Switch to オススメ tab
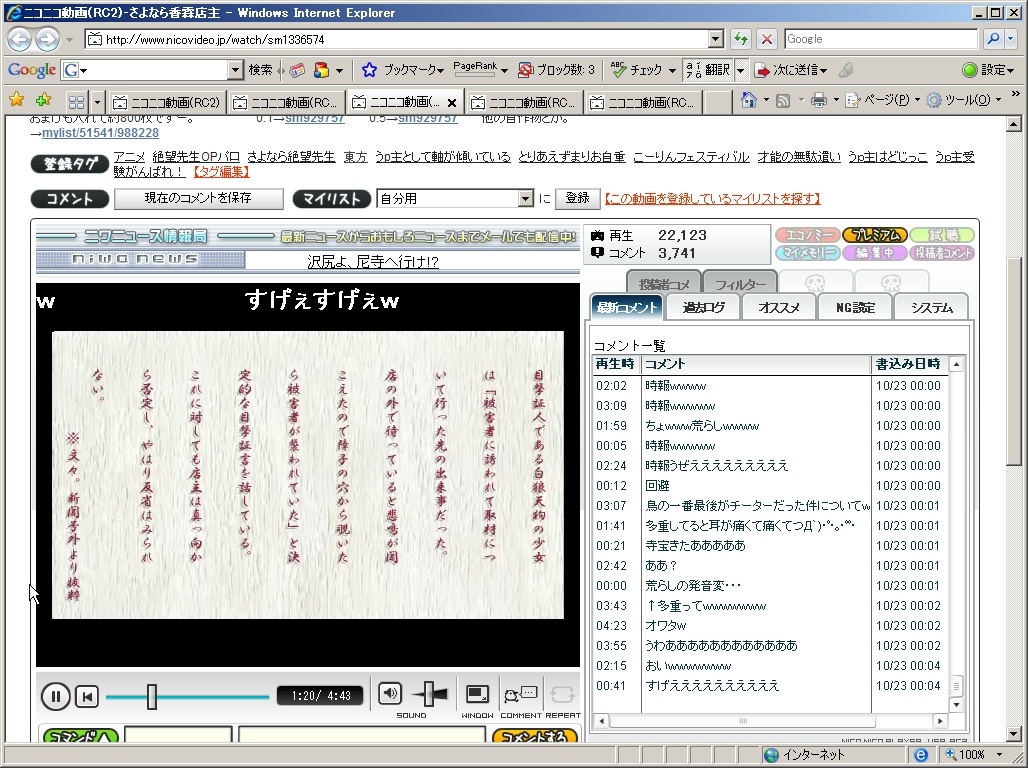The image size is (1028, 768). coord(779,308)
